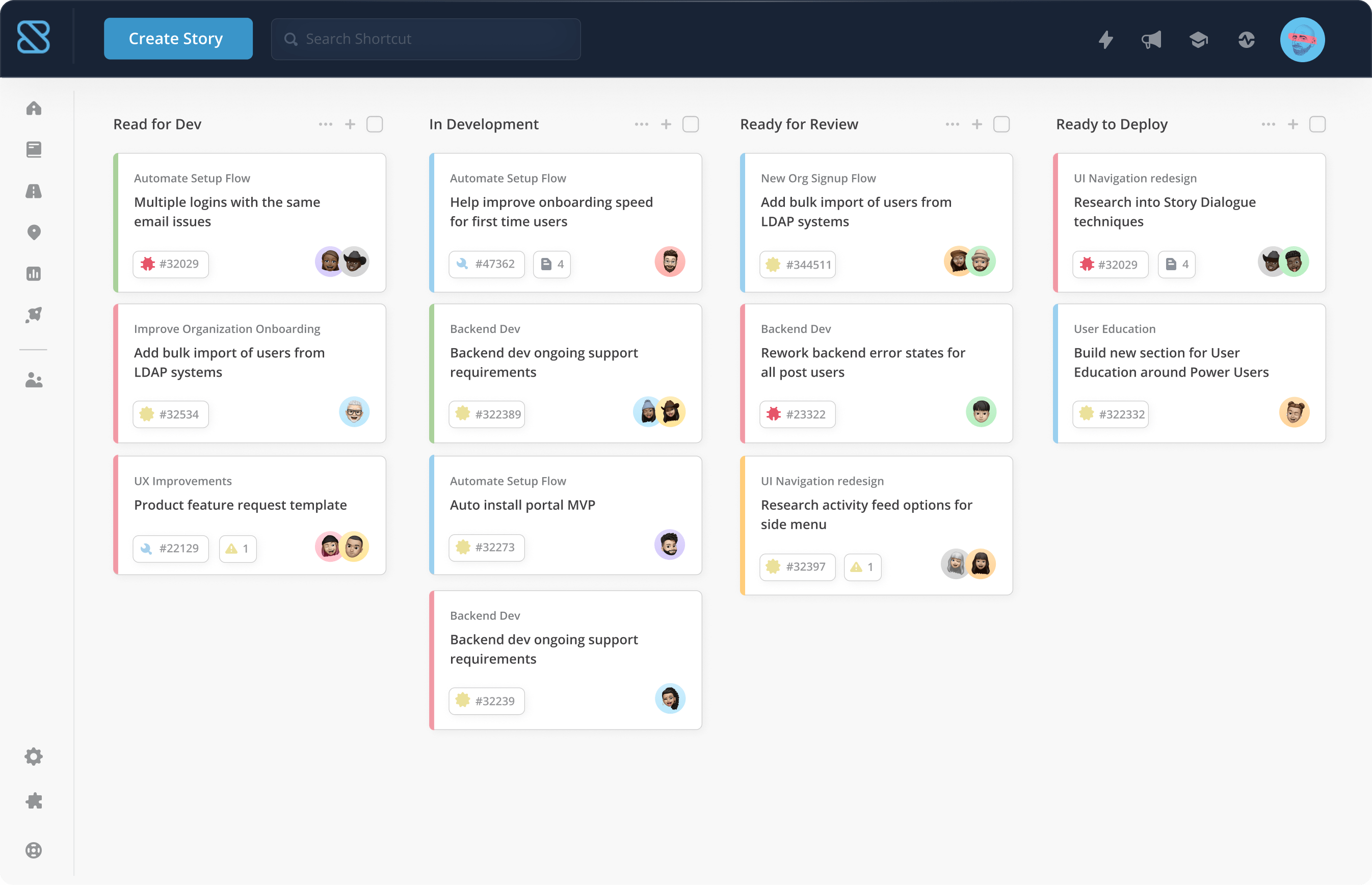
Task: Click in the Search Shortcut field
Action: pyautogui.click(x=425, y=39)
